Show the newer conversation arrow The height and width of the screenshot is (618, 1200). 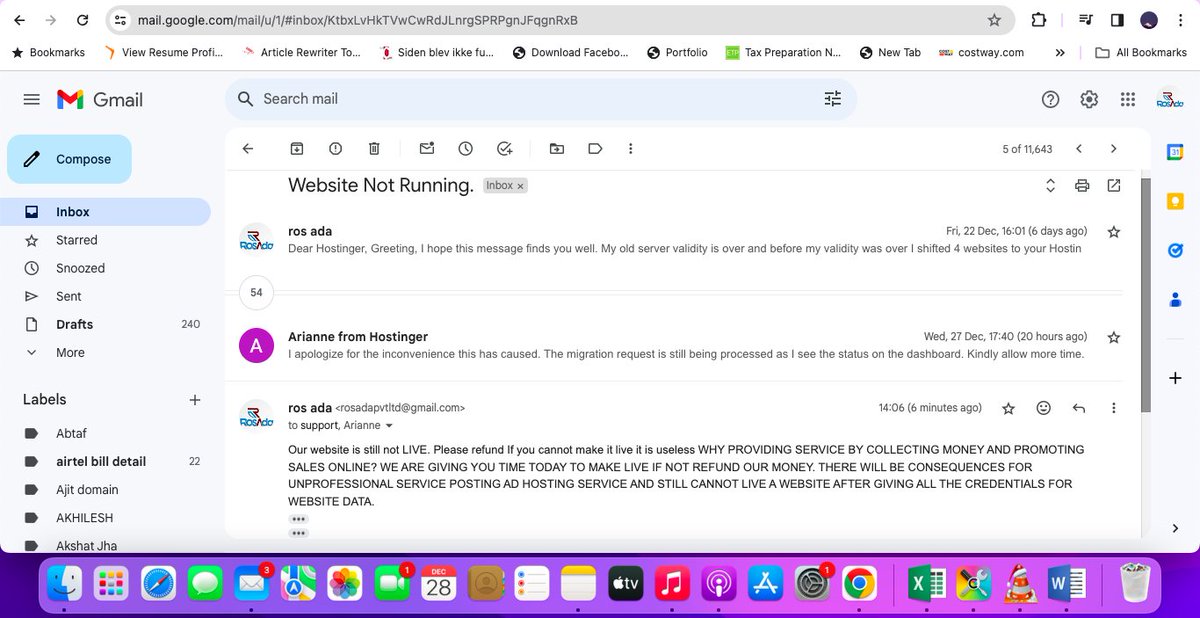coord(1078,149)
